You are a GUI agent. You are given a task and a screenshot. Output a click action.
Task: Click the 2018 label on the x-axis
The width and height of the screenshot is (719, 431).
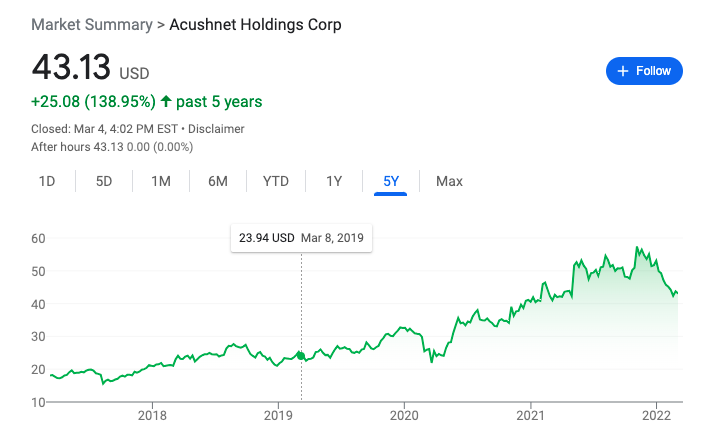152,416
